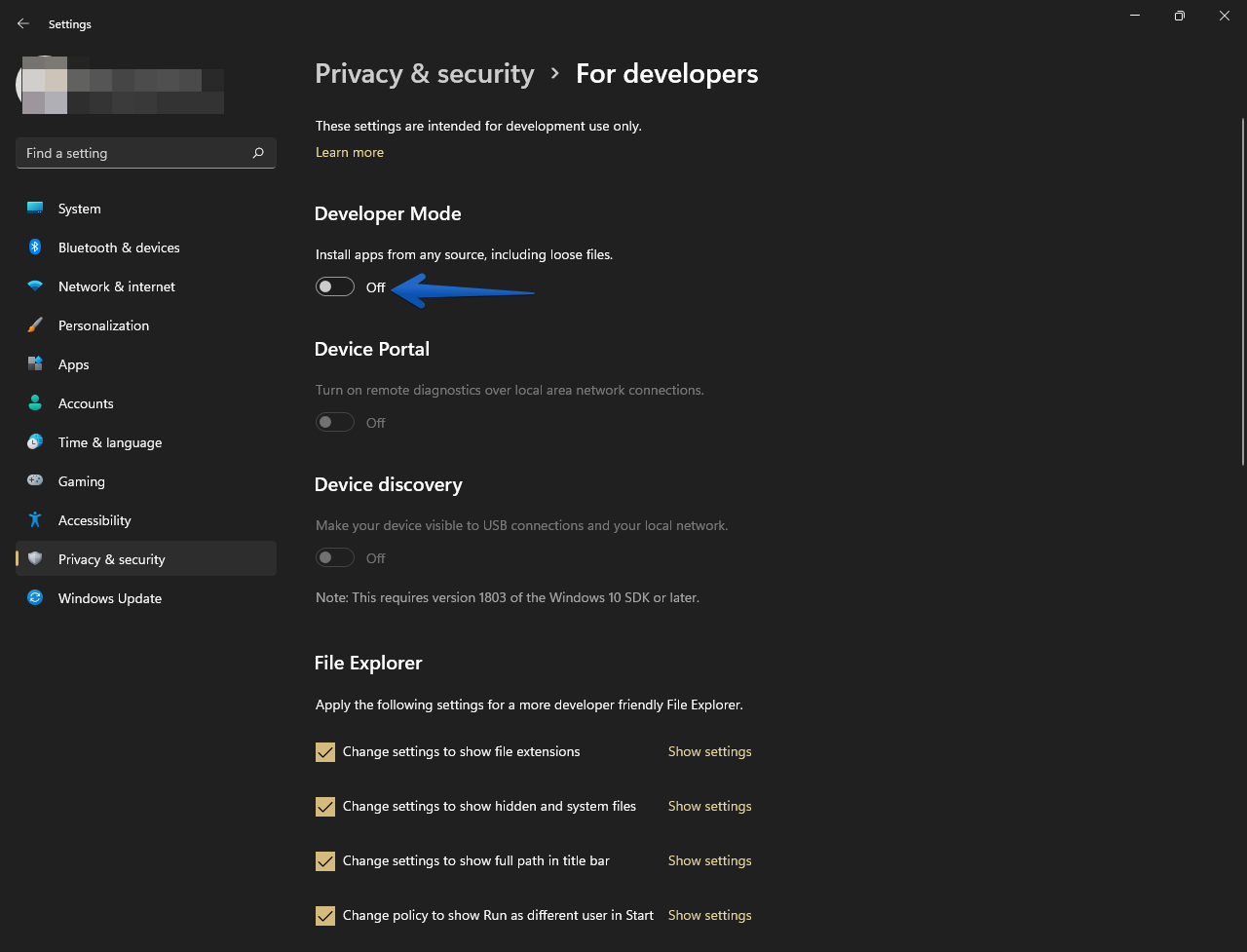Click the Windows Update refresh icon
Viewport: 1247px width, 952px height.
click(x=35, y=598)
